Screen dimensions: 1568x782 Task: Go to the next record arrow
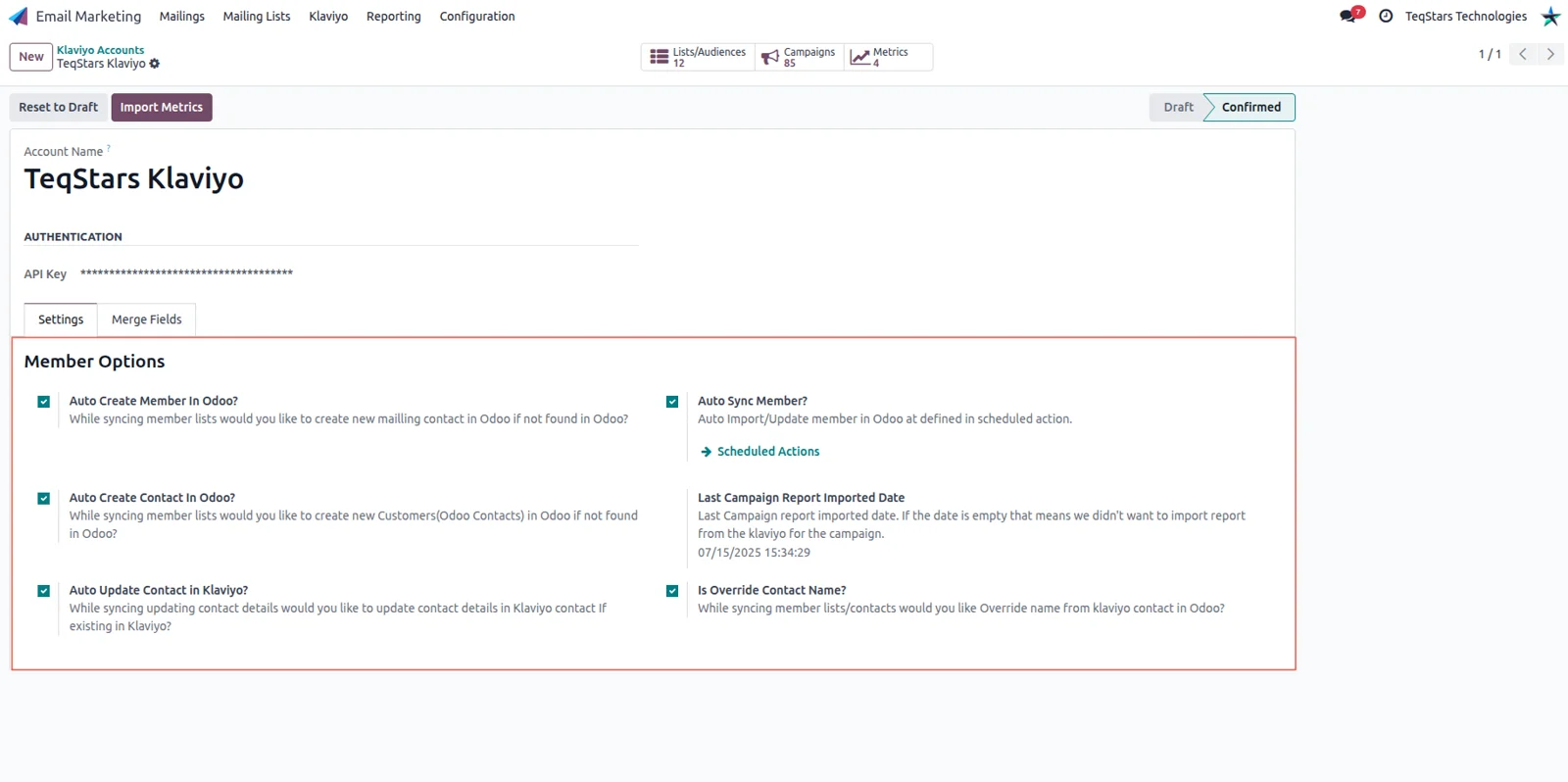coord(1550,54)
